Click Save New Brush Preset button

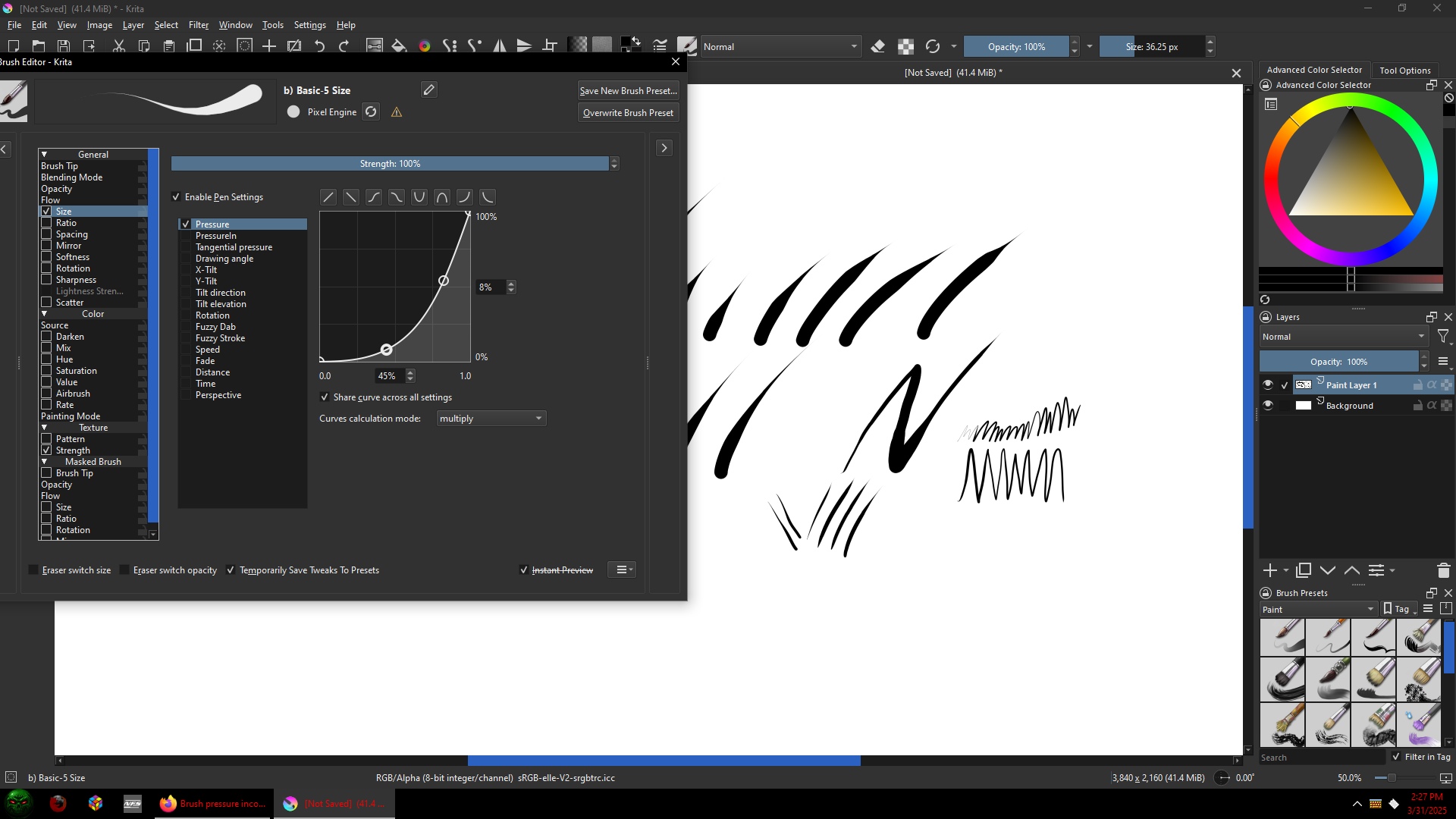click(x=628, y=90)
